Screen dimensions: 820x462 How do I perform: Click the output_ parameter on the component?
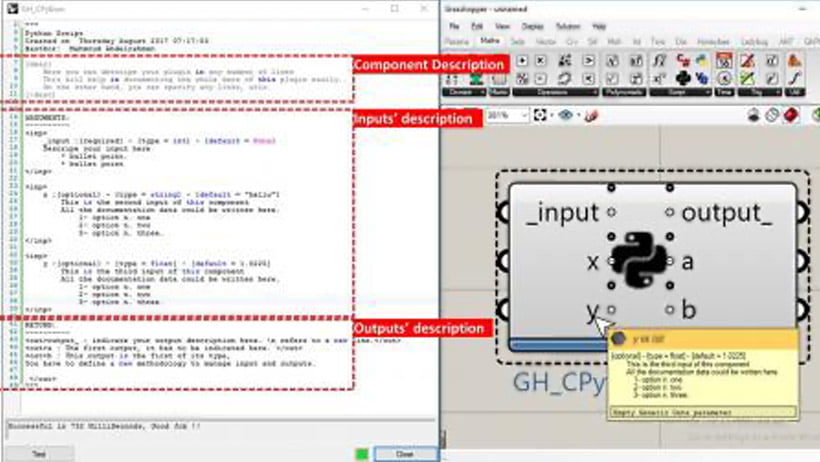(727, 212)
